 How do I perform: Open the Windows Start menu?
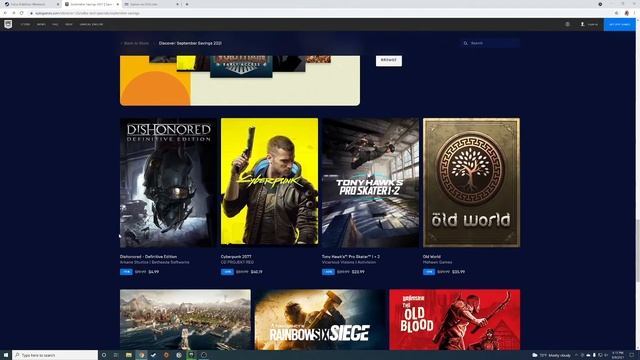6,355
